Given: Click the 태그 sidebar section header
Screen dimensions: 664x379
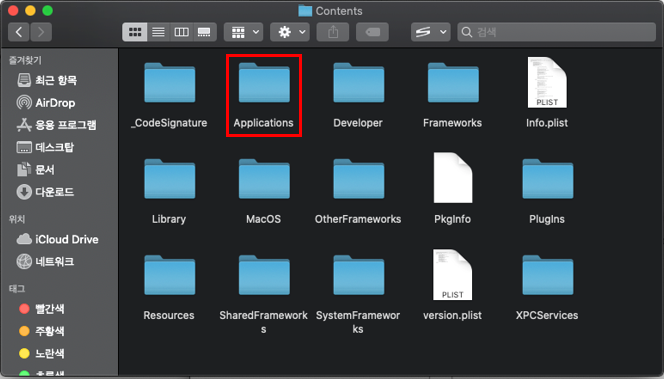Looking at the screenshot, I should point(17,288).
